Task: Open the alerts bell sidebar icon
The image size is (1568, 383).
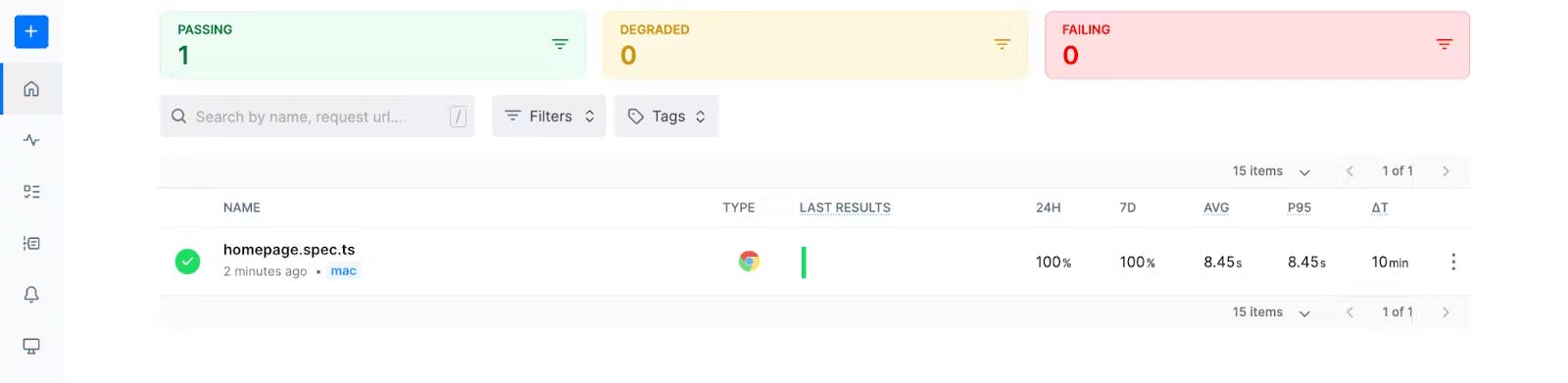Action: [x=31, y=295]
